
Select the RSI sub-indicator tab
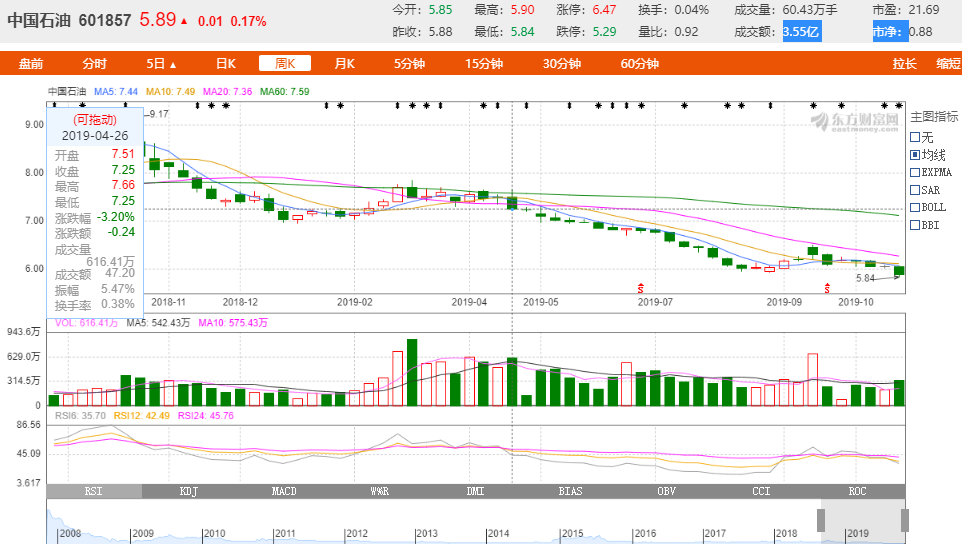[94, 491]
